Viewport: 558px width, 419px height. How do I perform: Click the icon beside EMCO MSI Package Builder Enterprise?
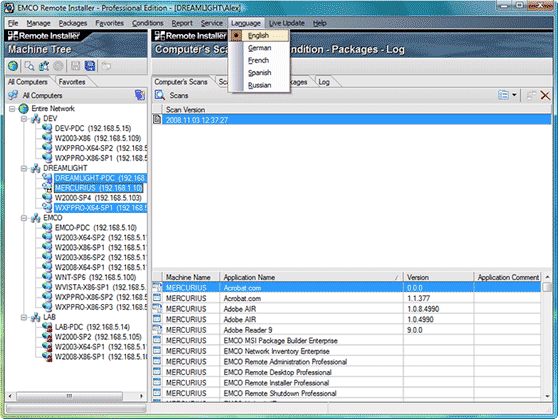(x=157, y=340)
